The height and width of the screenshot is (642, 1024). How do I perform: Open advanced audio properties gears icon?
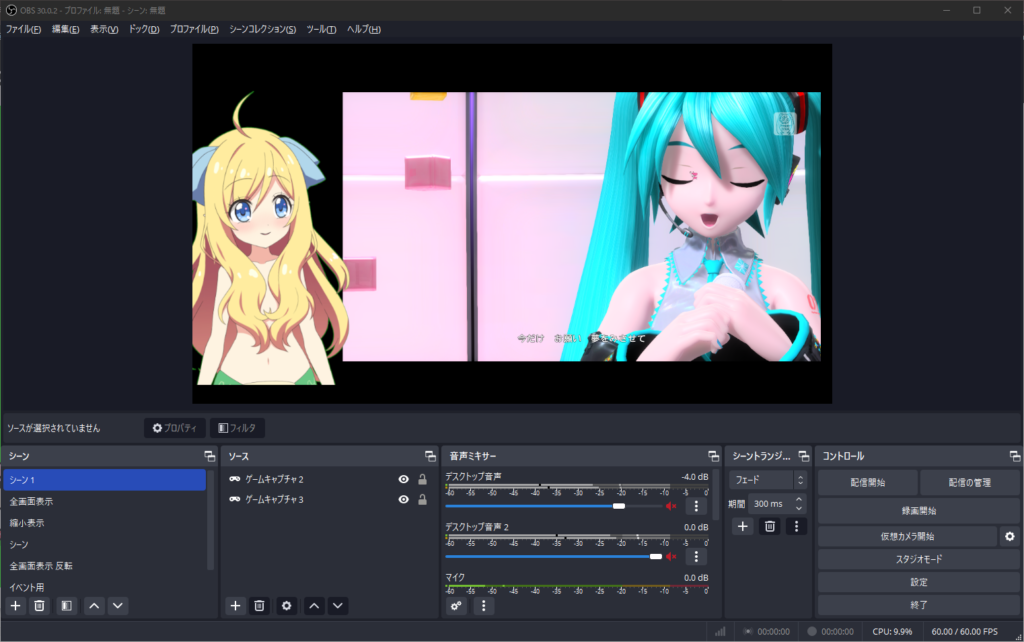(456, 605)
